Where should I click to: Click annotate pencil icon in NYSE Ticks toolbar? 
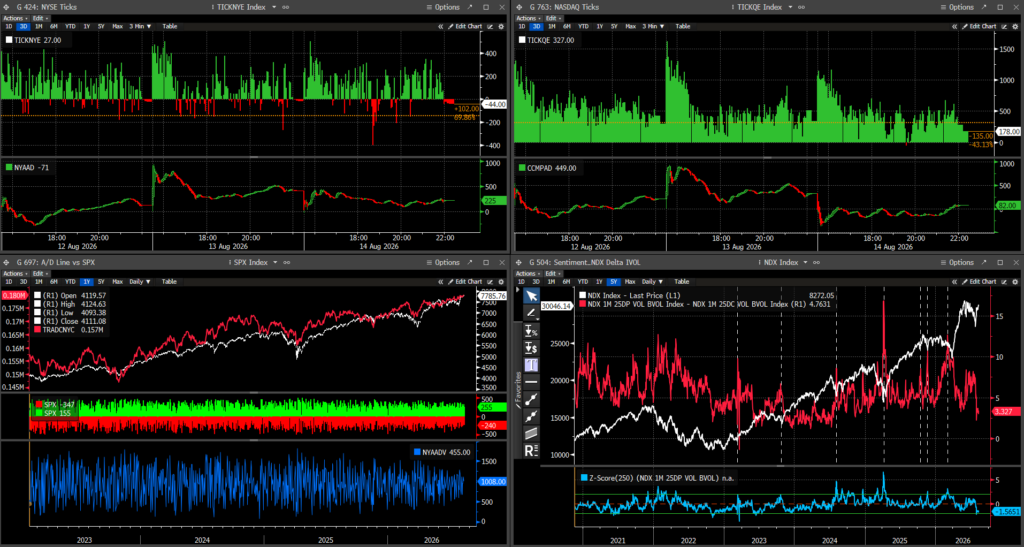click(x=490, y=27)
